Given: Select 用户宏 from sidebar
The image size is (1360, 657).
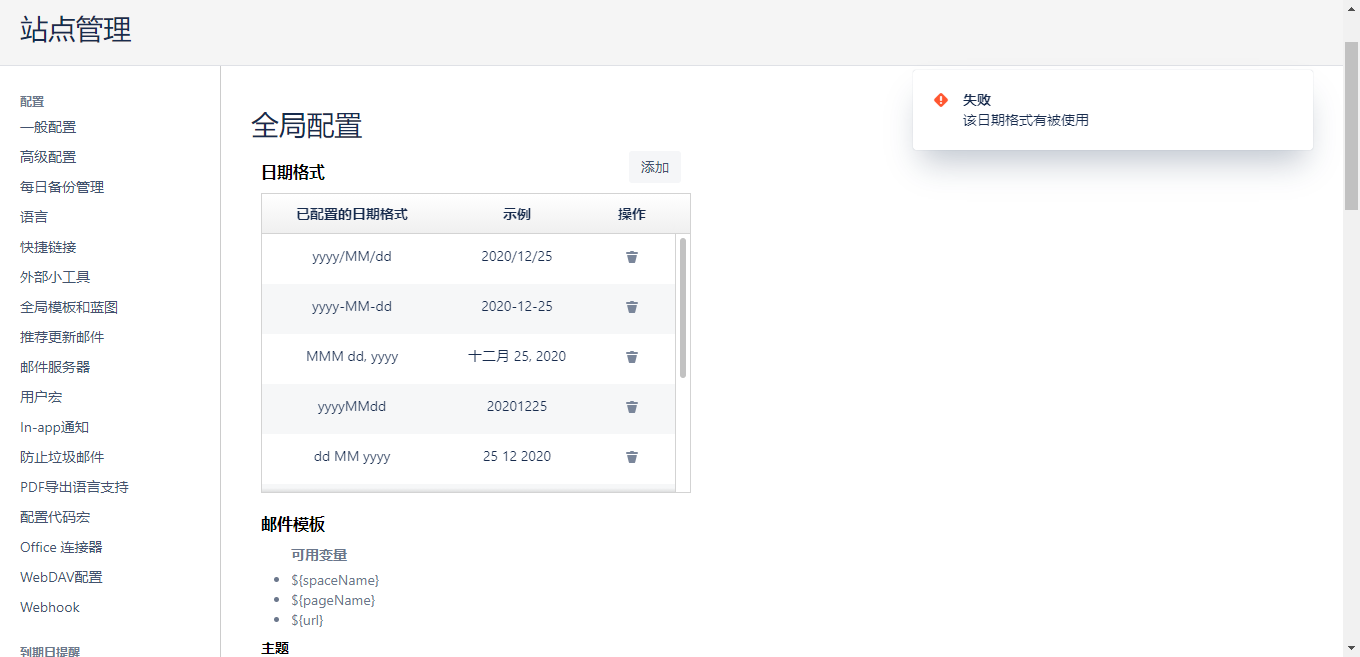Looking at the screenshot, I should (41, 397).
